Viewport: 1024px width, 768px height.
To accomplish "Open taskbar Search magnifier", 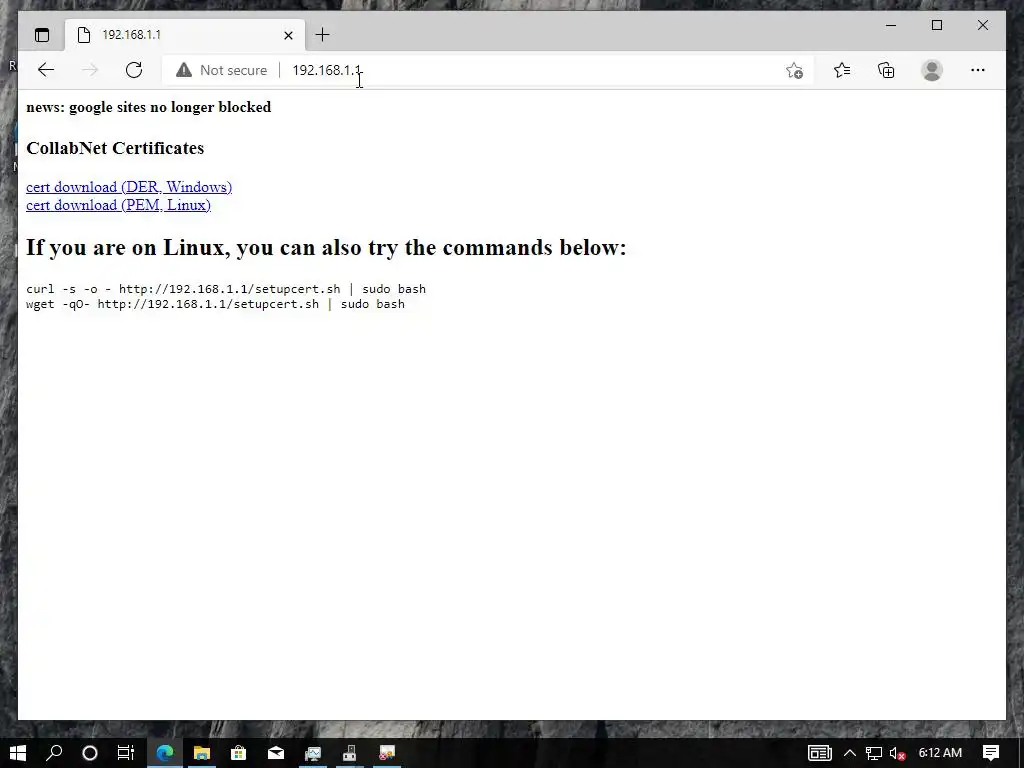I will tap(54, 753).
